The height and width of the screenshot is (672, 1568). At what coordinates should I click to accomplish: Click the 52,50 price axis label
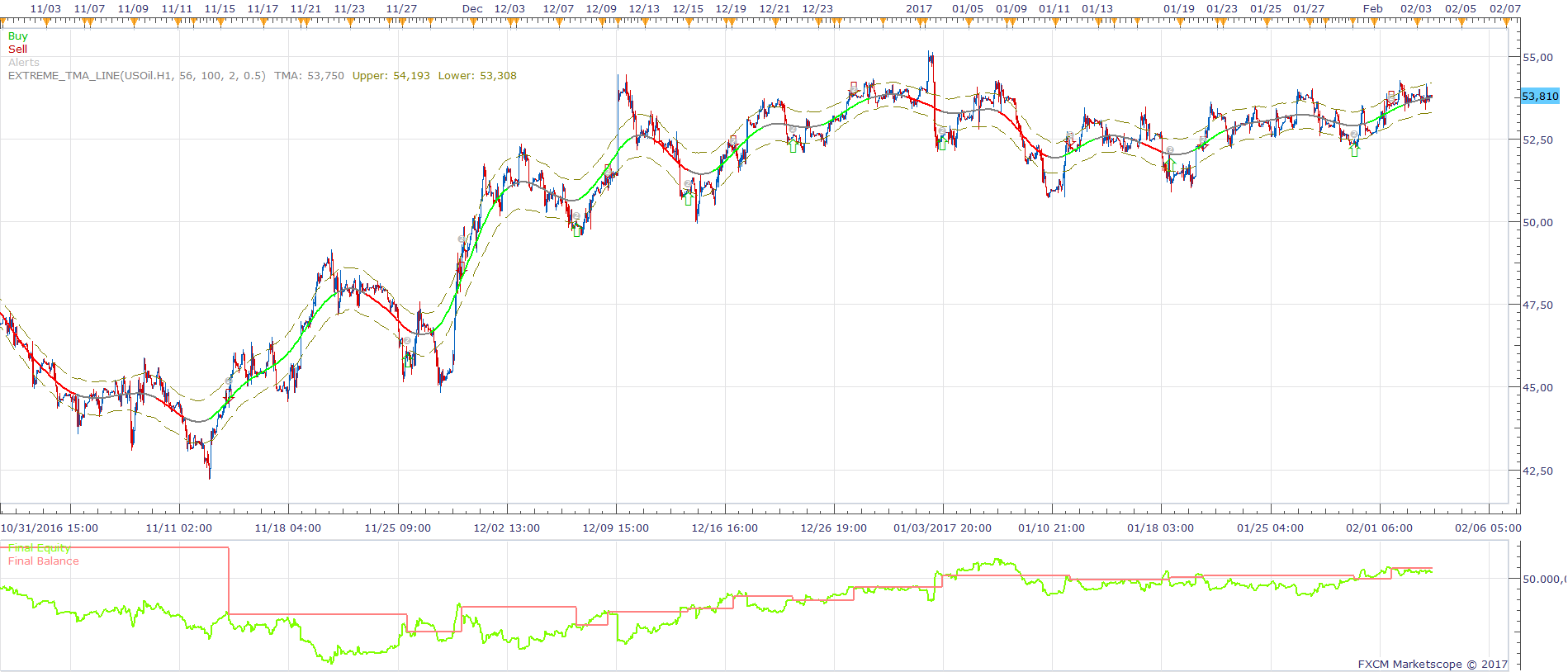tap(1537, 140)
